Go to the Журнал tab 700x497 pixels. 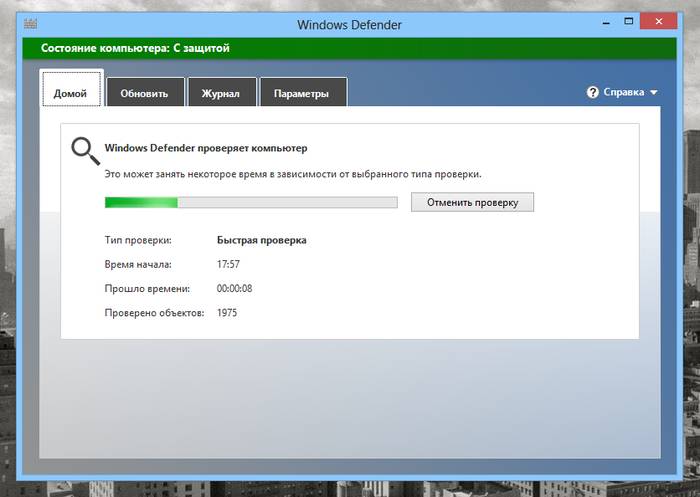click(x=220, y=94)
